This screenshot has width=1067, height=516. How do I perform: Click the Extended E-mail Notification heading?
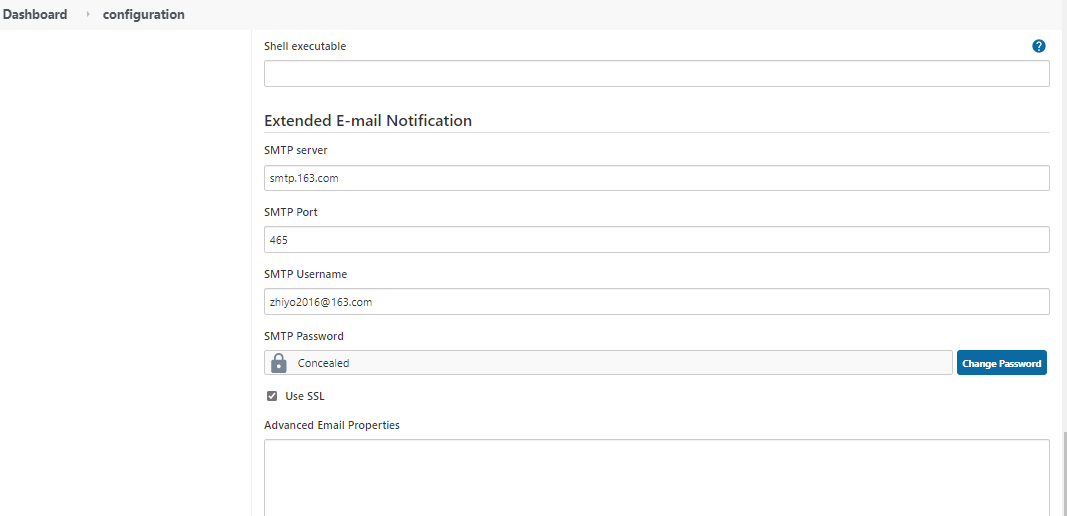[x=368, y=120]
